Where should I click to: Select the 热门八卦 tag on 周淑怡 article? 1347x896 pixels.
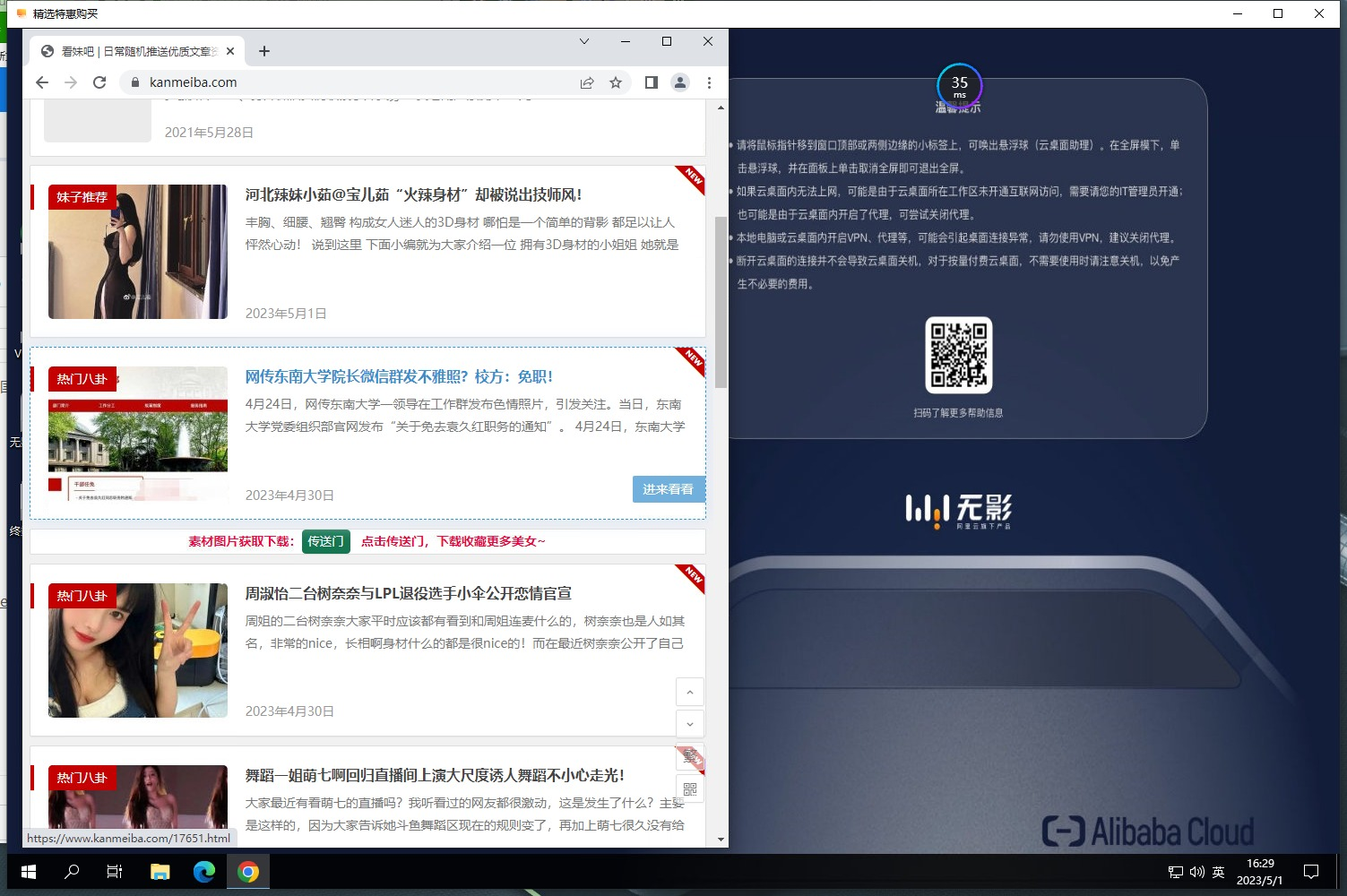82,596
